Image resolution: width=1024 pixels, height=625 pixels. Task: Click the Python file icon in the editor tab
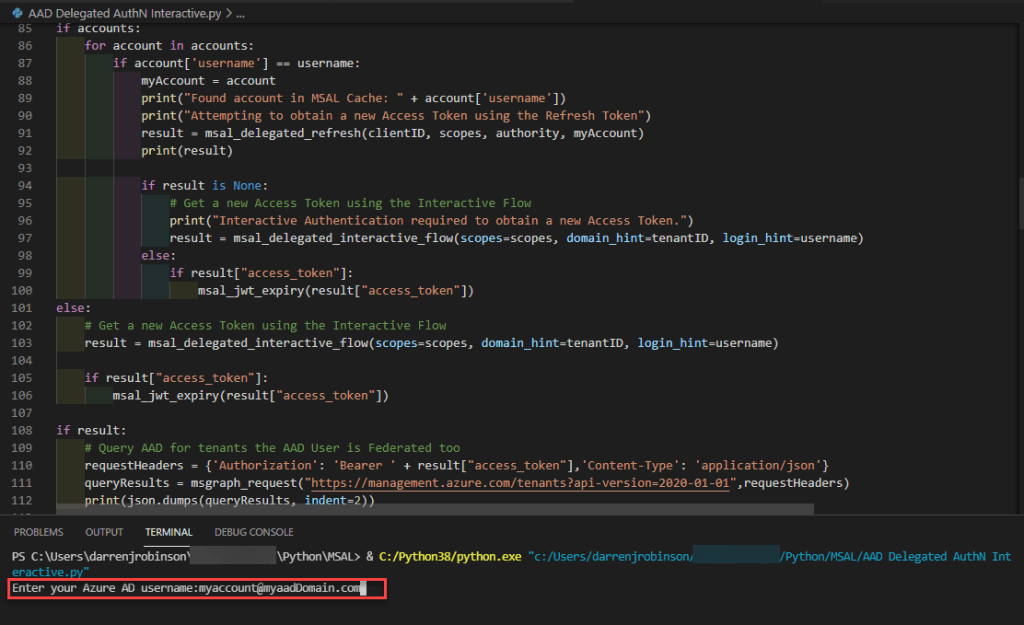pyautogui.click(x=17, y=13)
